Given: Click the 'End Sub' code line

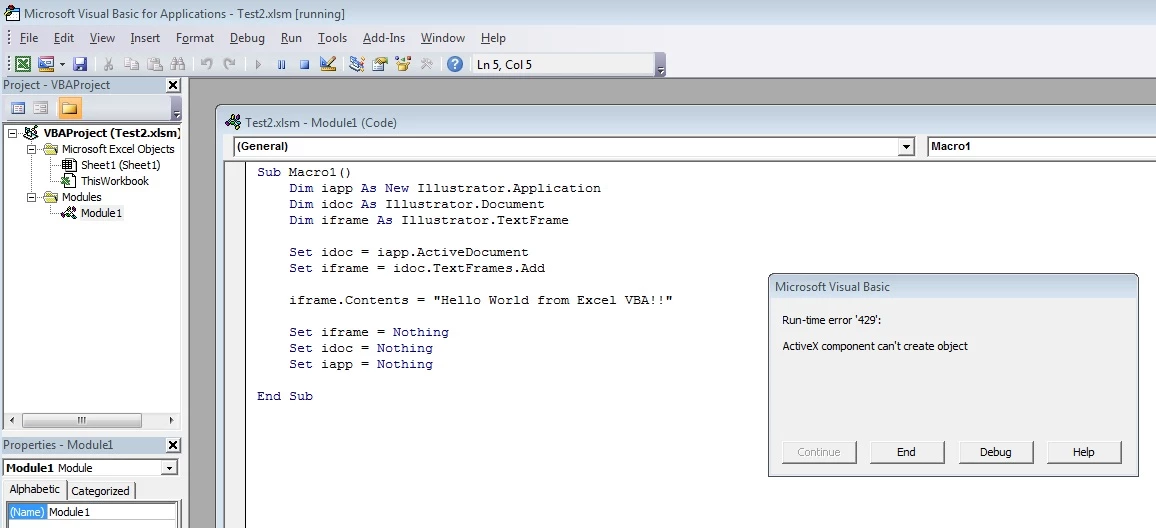Looking at the screenshot, I should [285, 396].
